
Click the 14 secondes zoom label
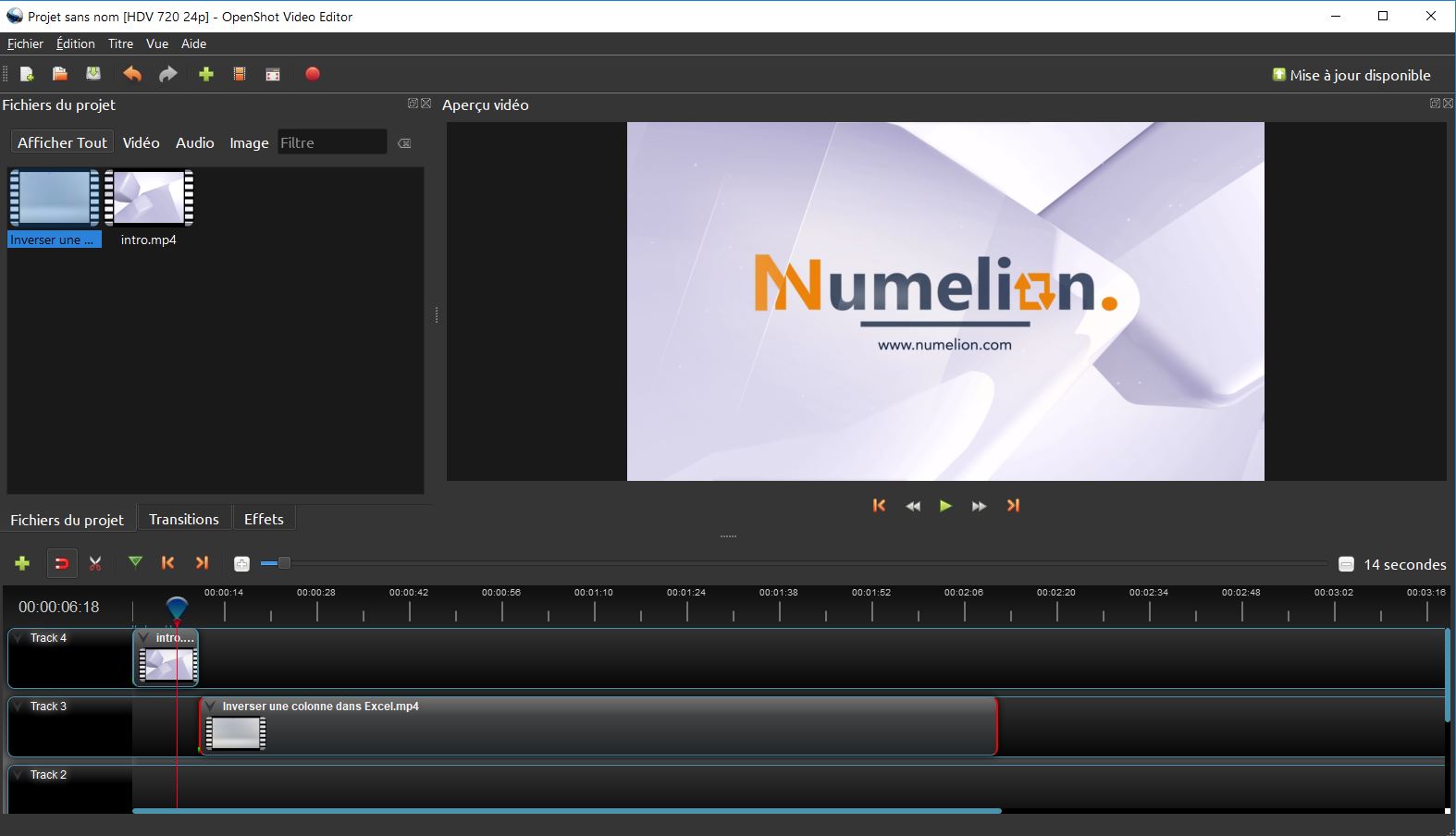[x=1405, y=564]
